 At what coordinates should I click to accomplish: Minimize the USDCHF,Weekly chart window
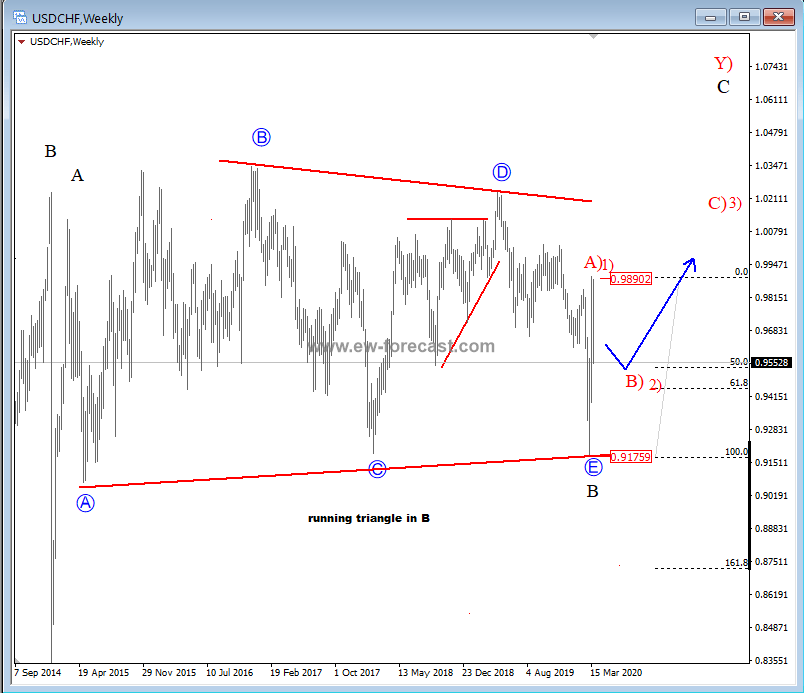click(711, 16)
